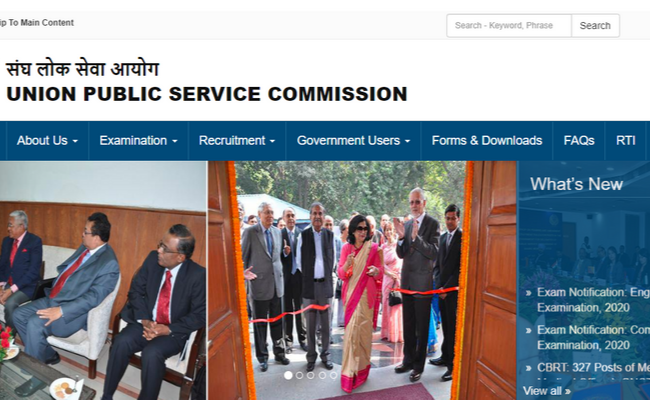Select the third carousel slide dot
Screen dimensions: 650x400
[311, 375]
